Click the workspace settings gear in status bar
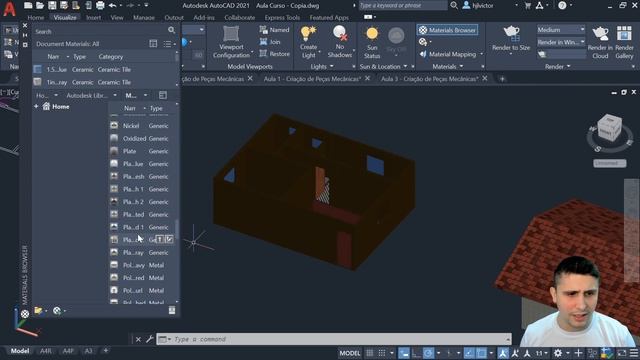The image size is (640, 360). (558, 353)
